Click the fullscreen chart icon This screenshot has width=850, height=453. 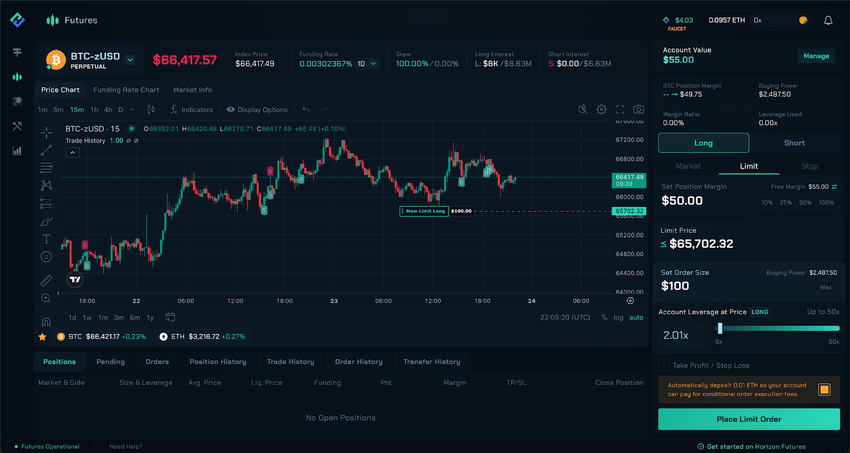tap(620, 109)
